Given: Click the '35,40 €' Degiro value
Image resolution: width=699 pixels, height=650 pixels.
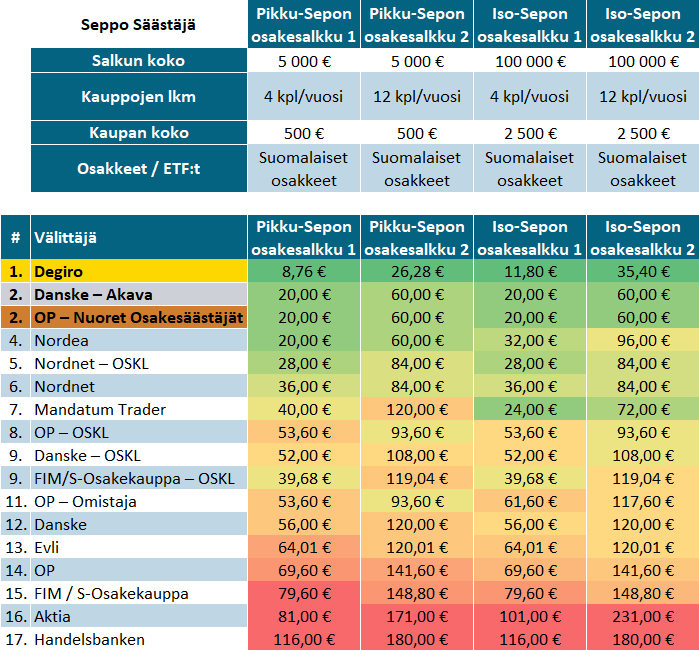Looking at the screenshot, I should pos(643,271).
